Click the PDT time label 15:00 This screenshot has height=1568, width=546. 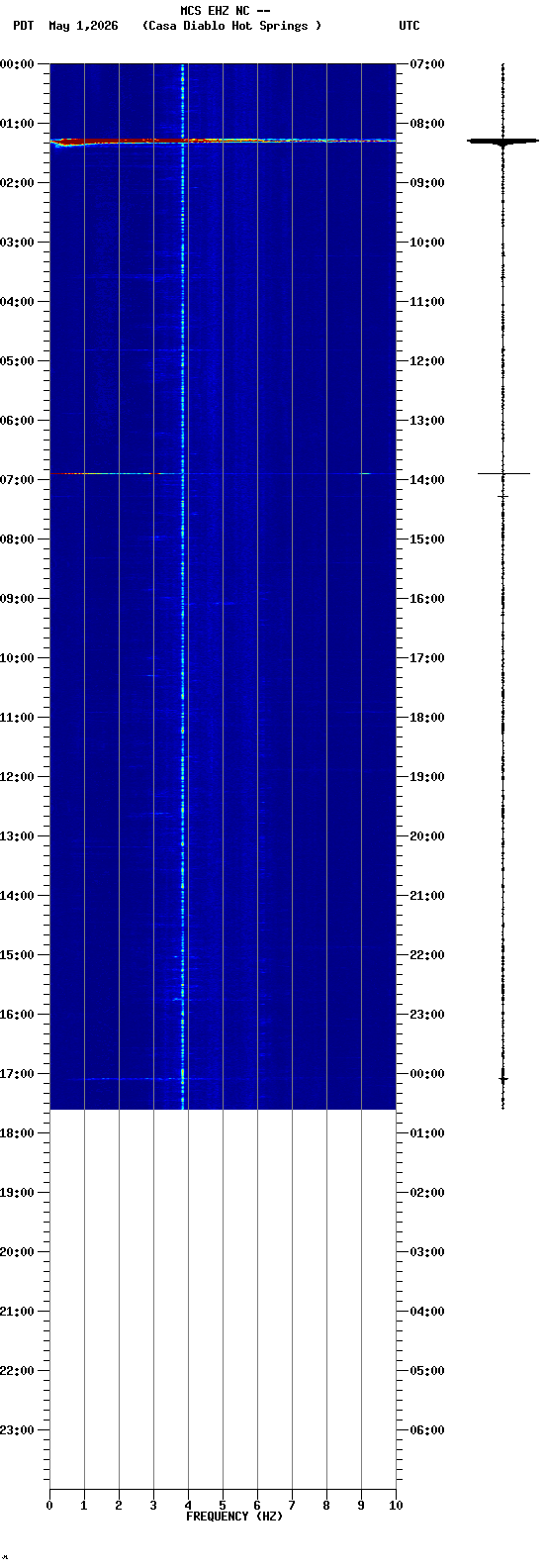(x=17, y=955)
